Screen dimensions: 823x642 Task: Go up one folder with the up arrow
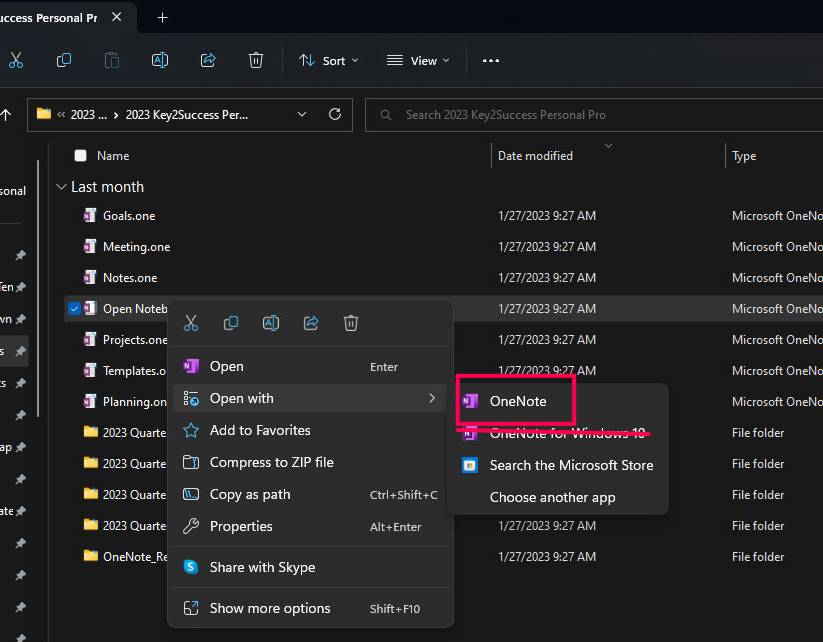coord(6,114)
